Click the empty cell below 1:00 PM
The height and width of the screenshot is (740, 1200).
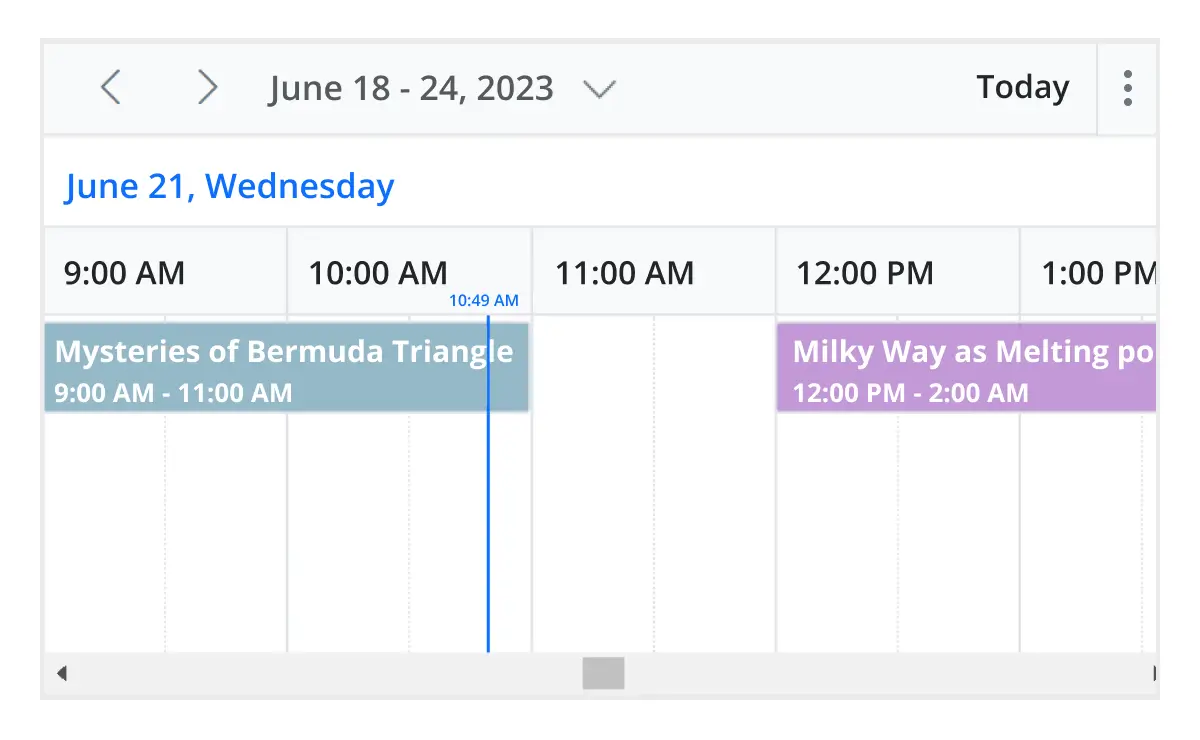[x=1090, y=520]
